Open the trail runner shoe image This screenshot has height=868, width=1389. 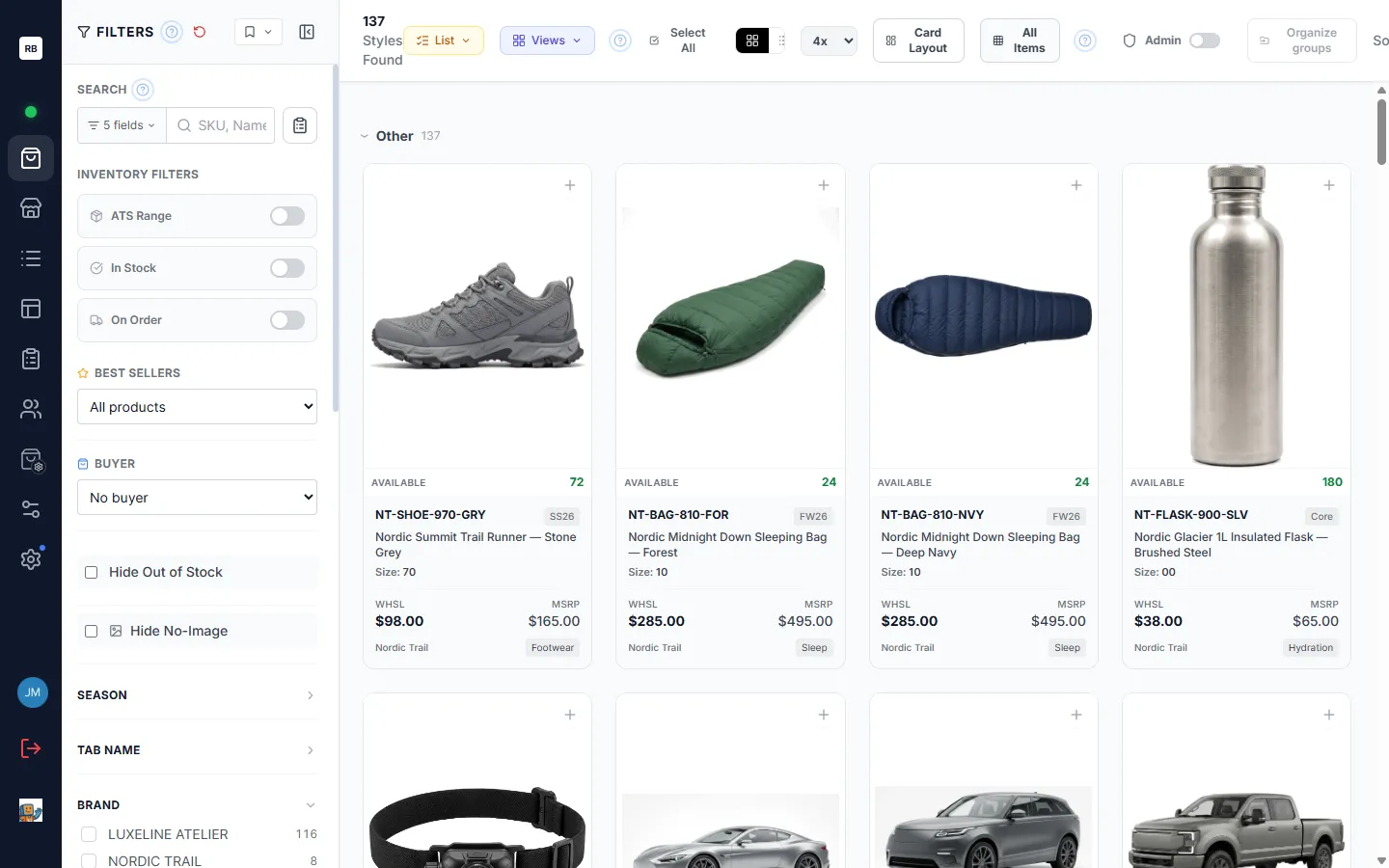(x=477, y=315)
